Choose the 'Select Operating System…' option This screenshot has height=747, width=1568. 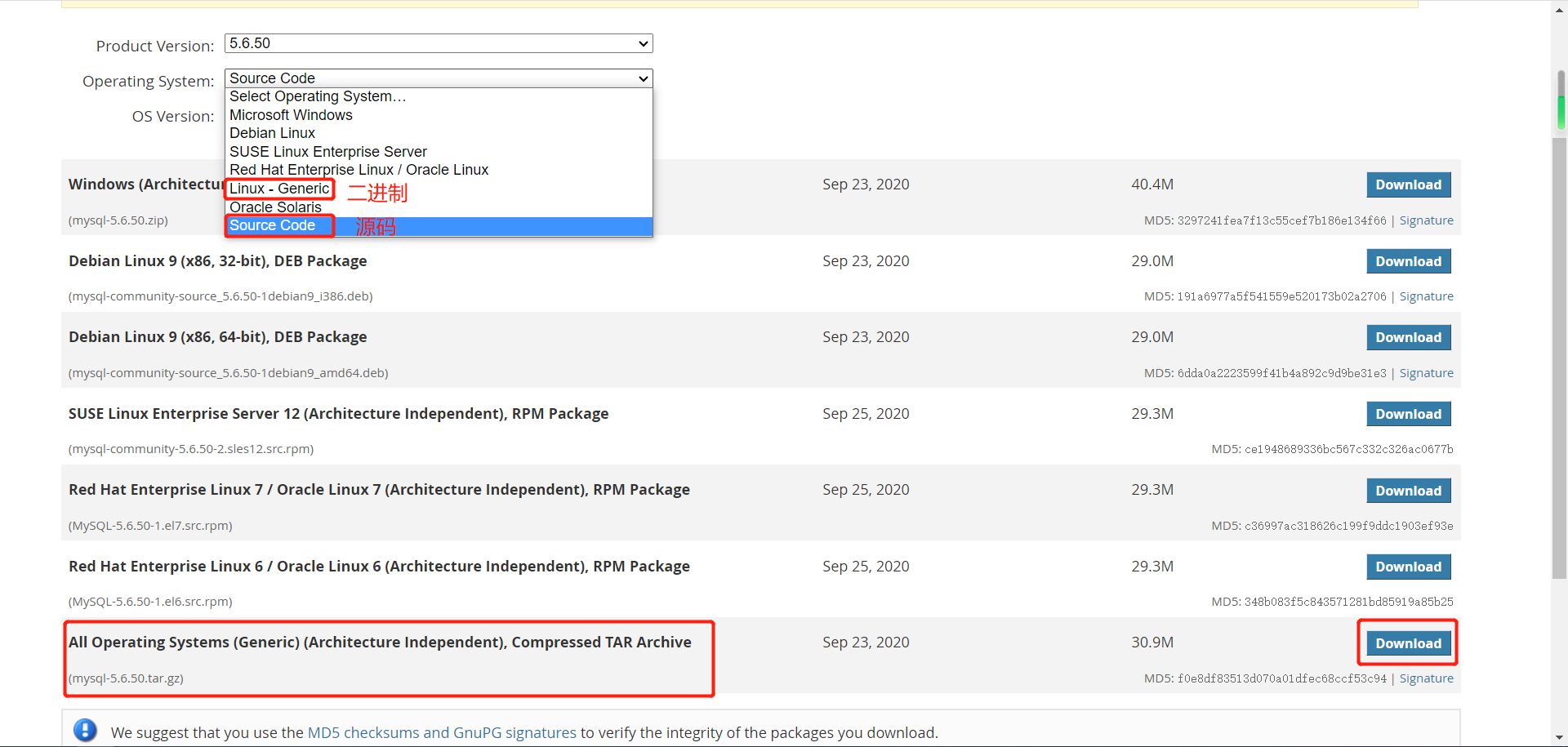(439, 96)
